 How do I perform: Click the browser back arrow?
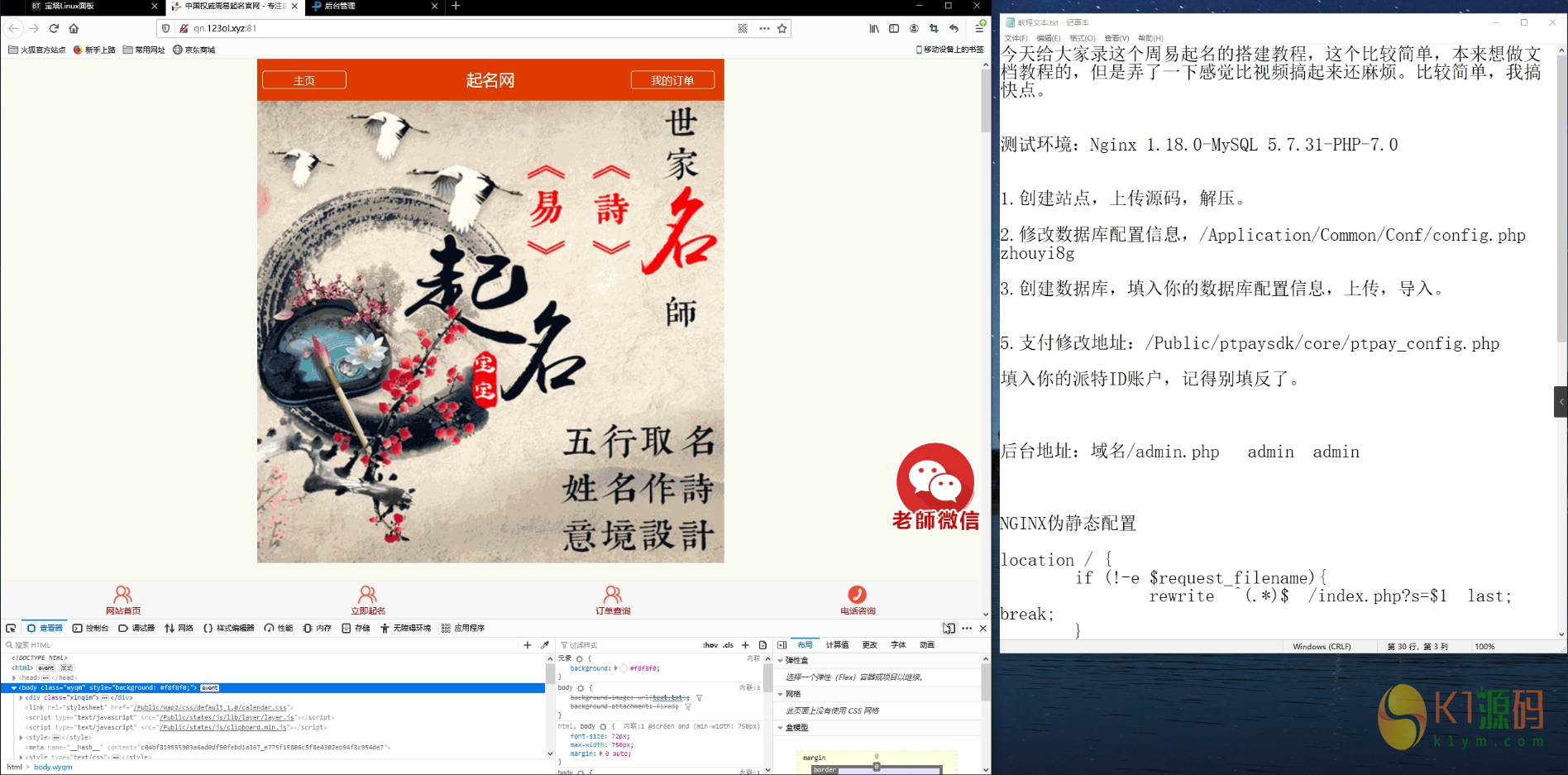coord(13,28)
